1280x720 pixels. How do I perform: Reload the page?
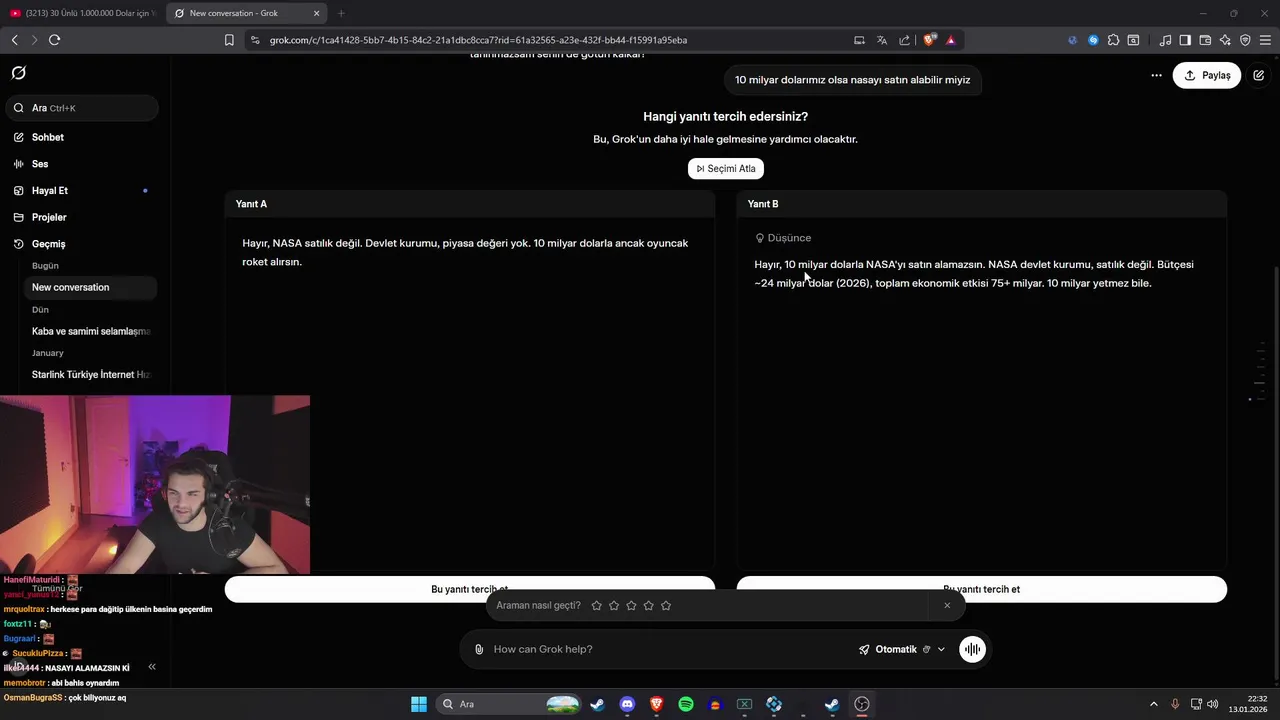click(54, 40)
